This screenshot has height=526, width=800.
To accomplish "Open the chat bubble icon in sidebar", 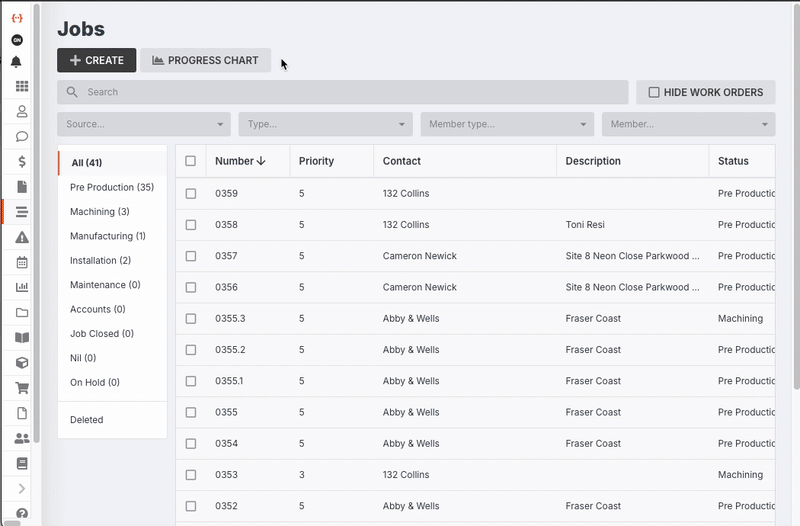I will (x=21, y=136).
